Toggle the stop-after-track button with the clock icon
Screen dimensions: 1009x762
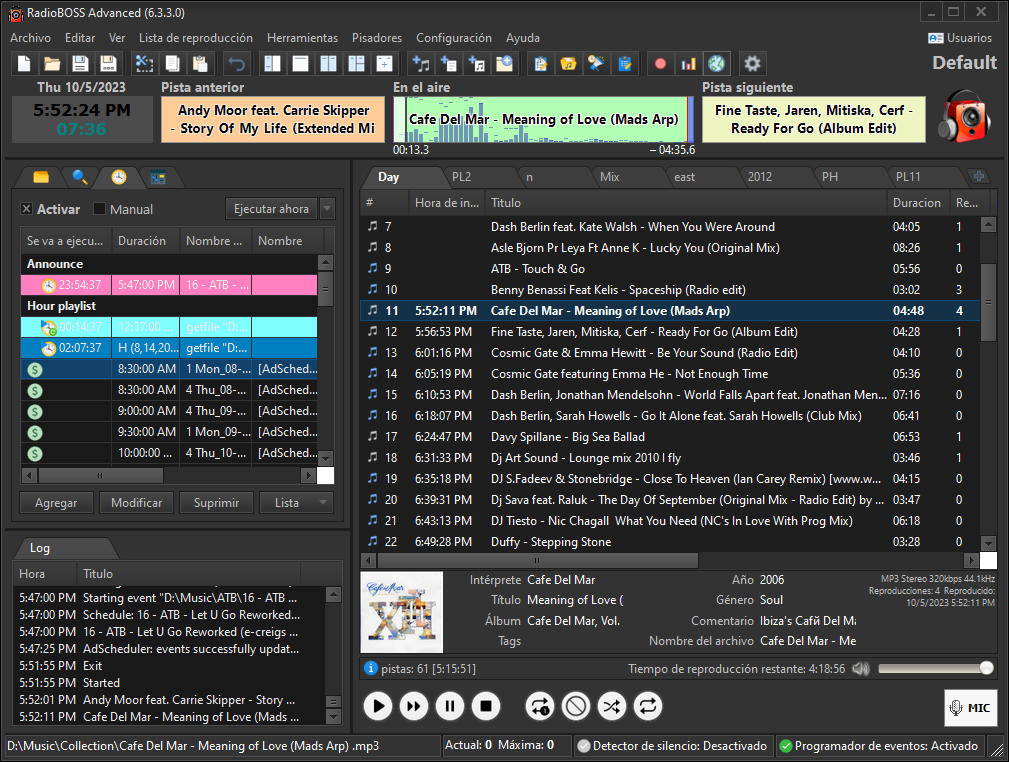(x=539, y=707)
